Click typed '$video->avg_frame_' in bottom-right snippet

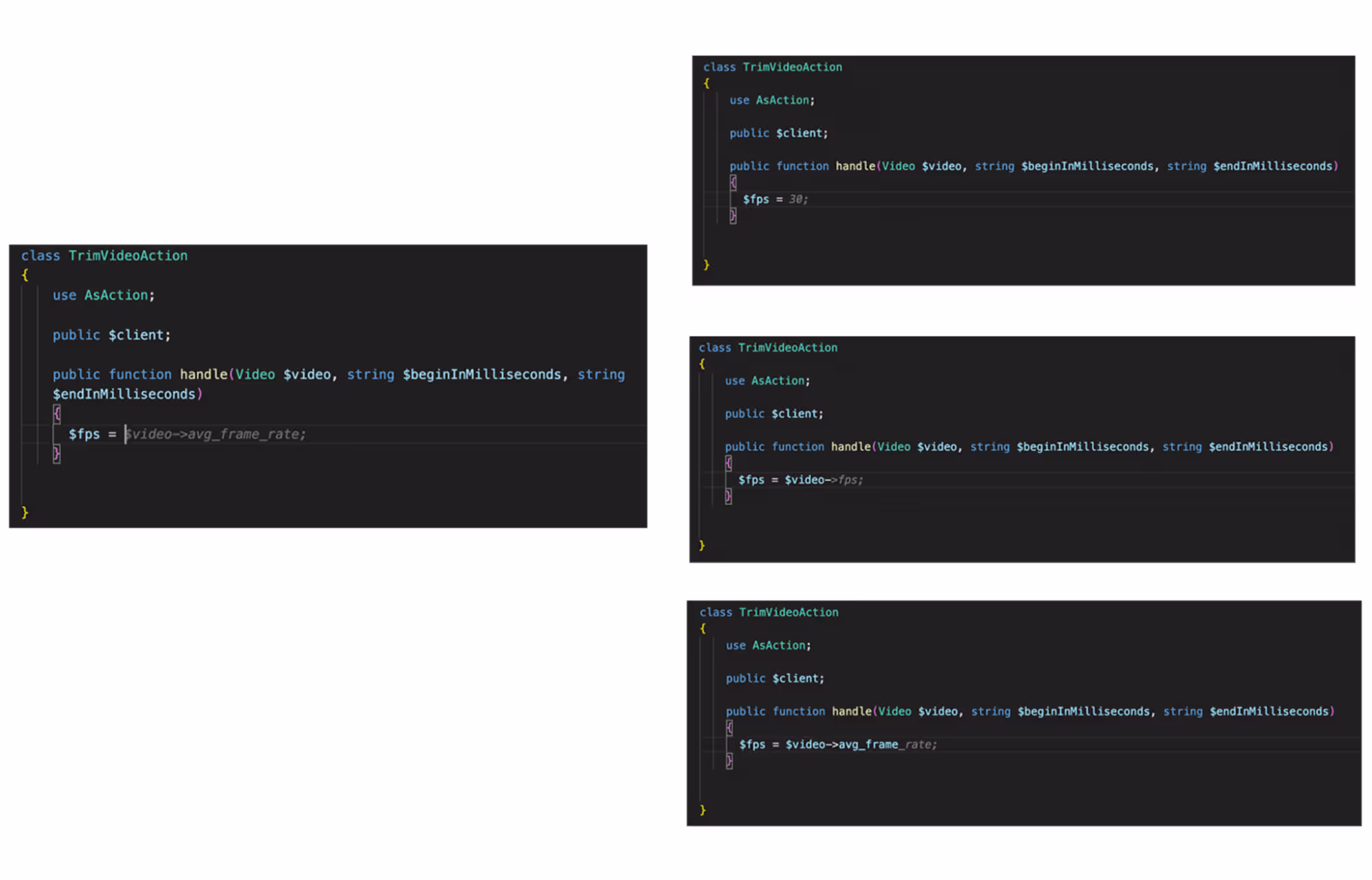[845, 745]
